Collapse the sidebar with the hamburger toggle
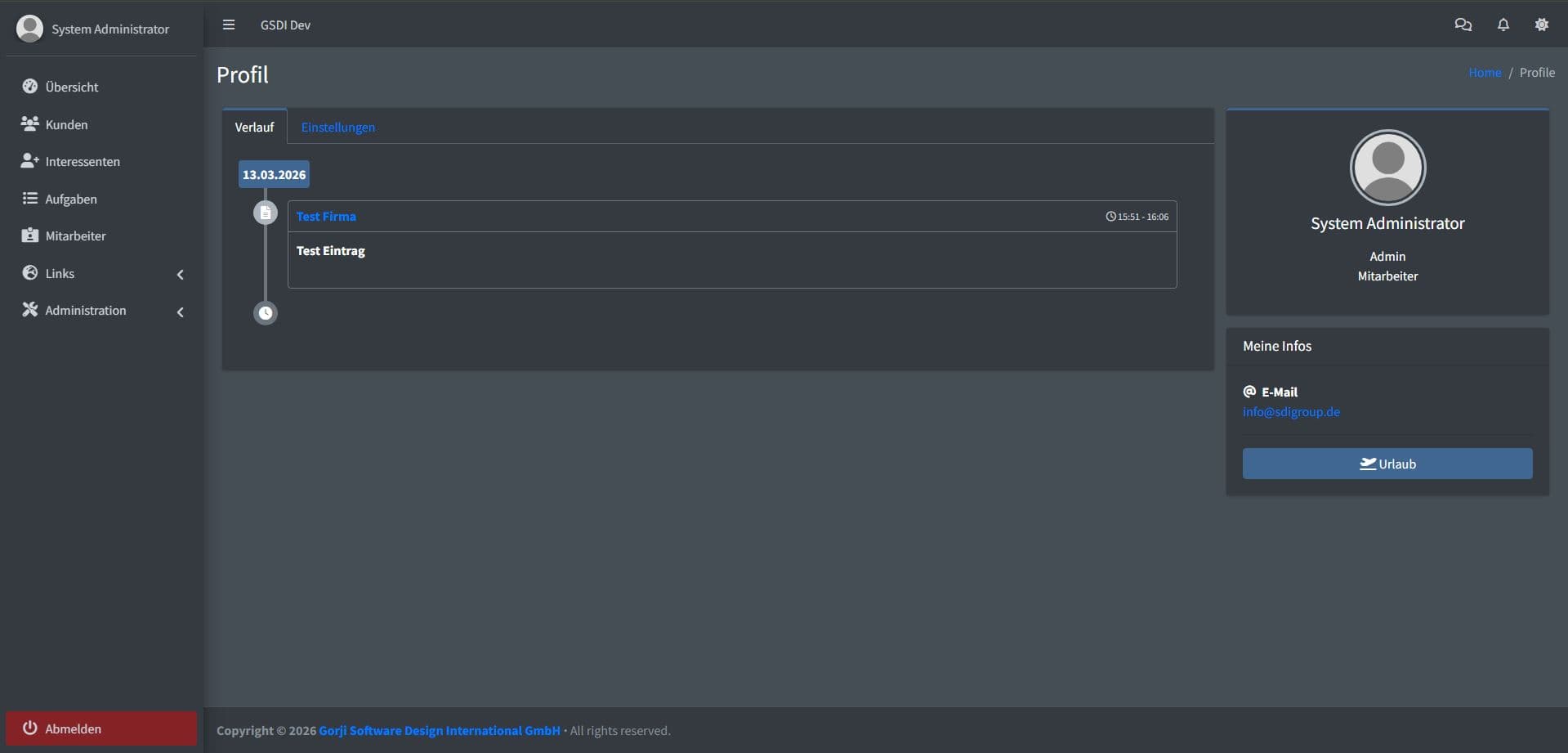1568x753 pixels. (x=229, y=25)
